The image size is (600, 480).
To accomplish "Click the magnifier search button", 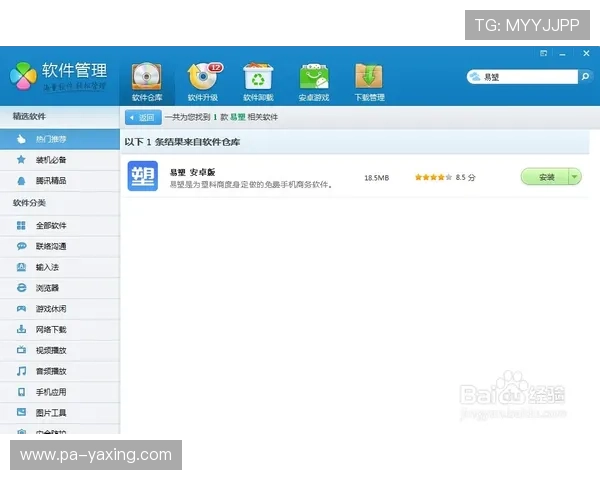I will click(x=585, y=77).
